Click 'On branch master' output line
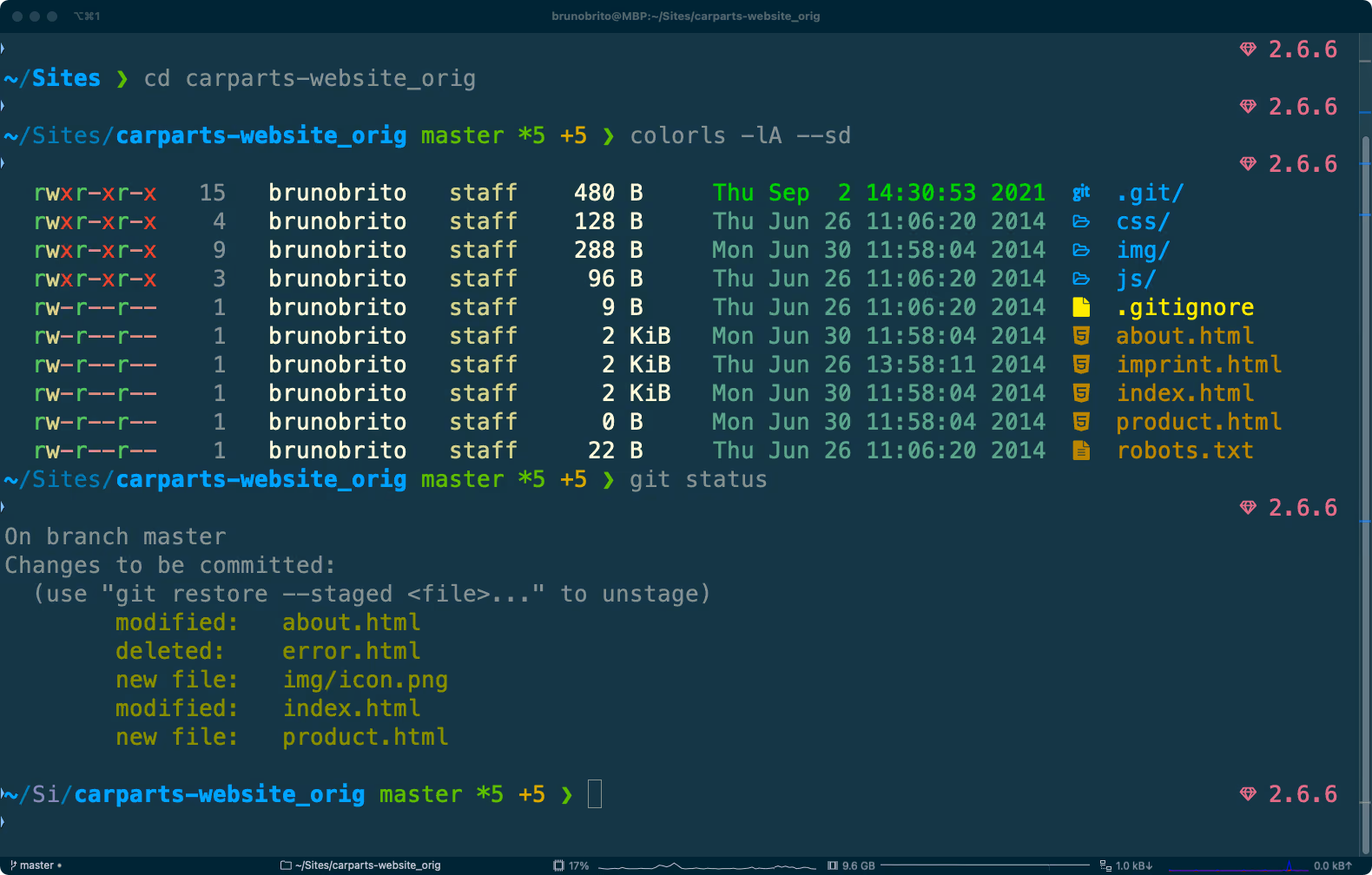Viewport: 1372px width, 875px height. [115, 536]
